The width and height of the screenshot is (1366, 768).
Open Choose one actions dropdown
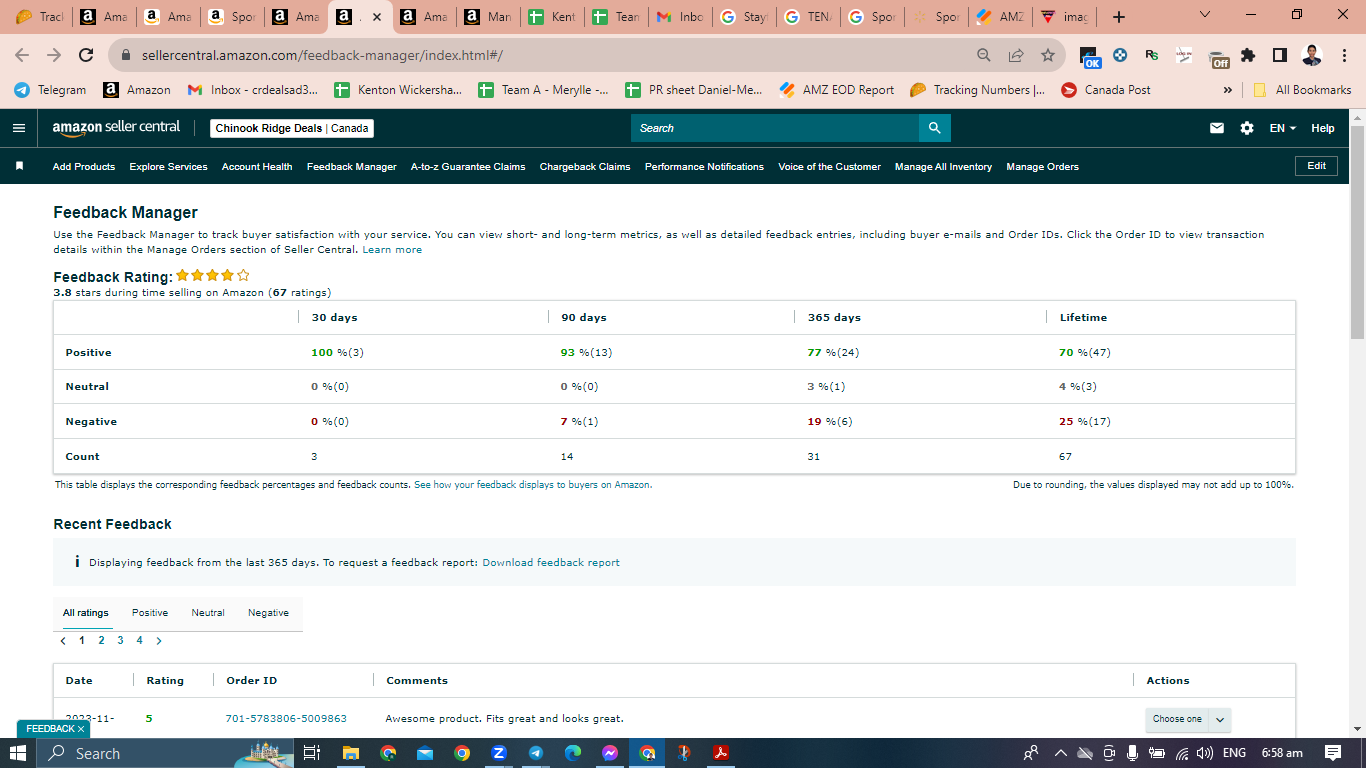(1188, 719)
